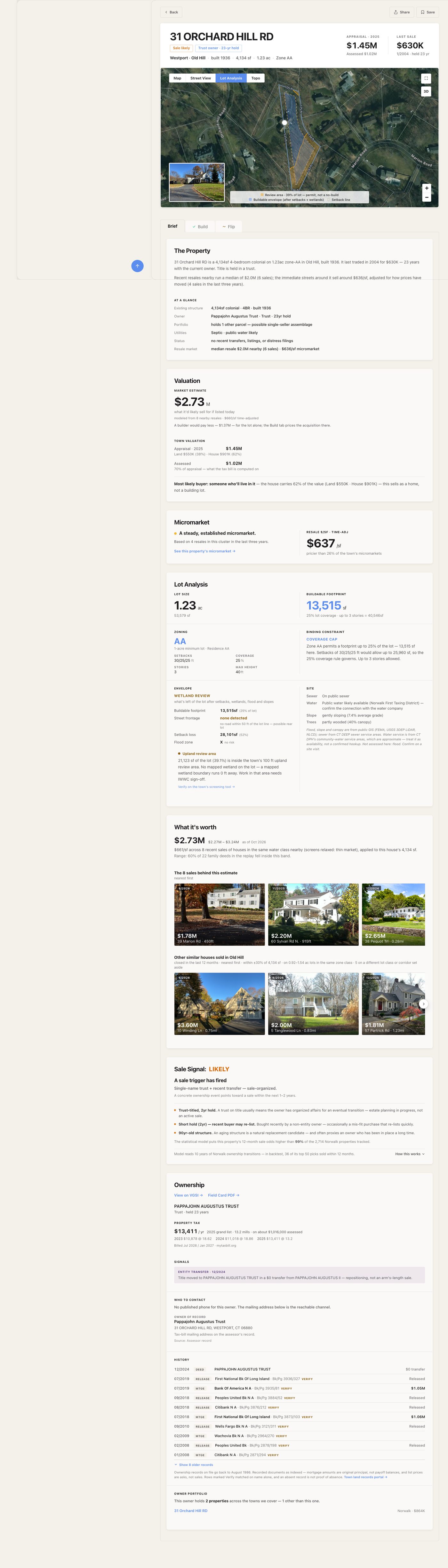
Task: Go back using the Back button
Action: click(171, 12)
